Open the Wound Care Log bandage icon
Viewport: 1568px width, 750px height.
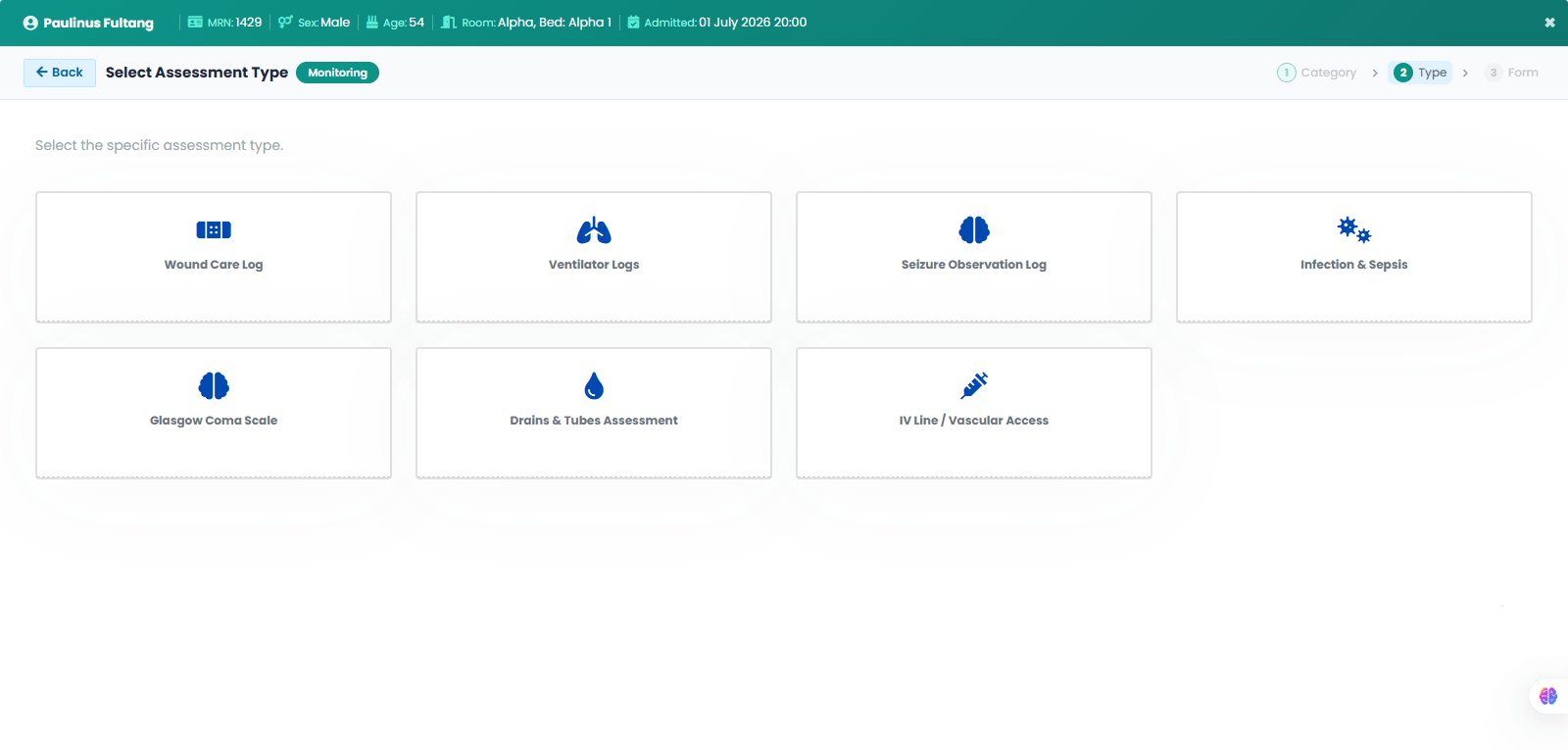tap(214, 230)
